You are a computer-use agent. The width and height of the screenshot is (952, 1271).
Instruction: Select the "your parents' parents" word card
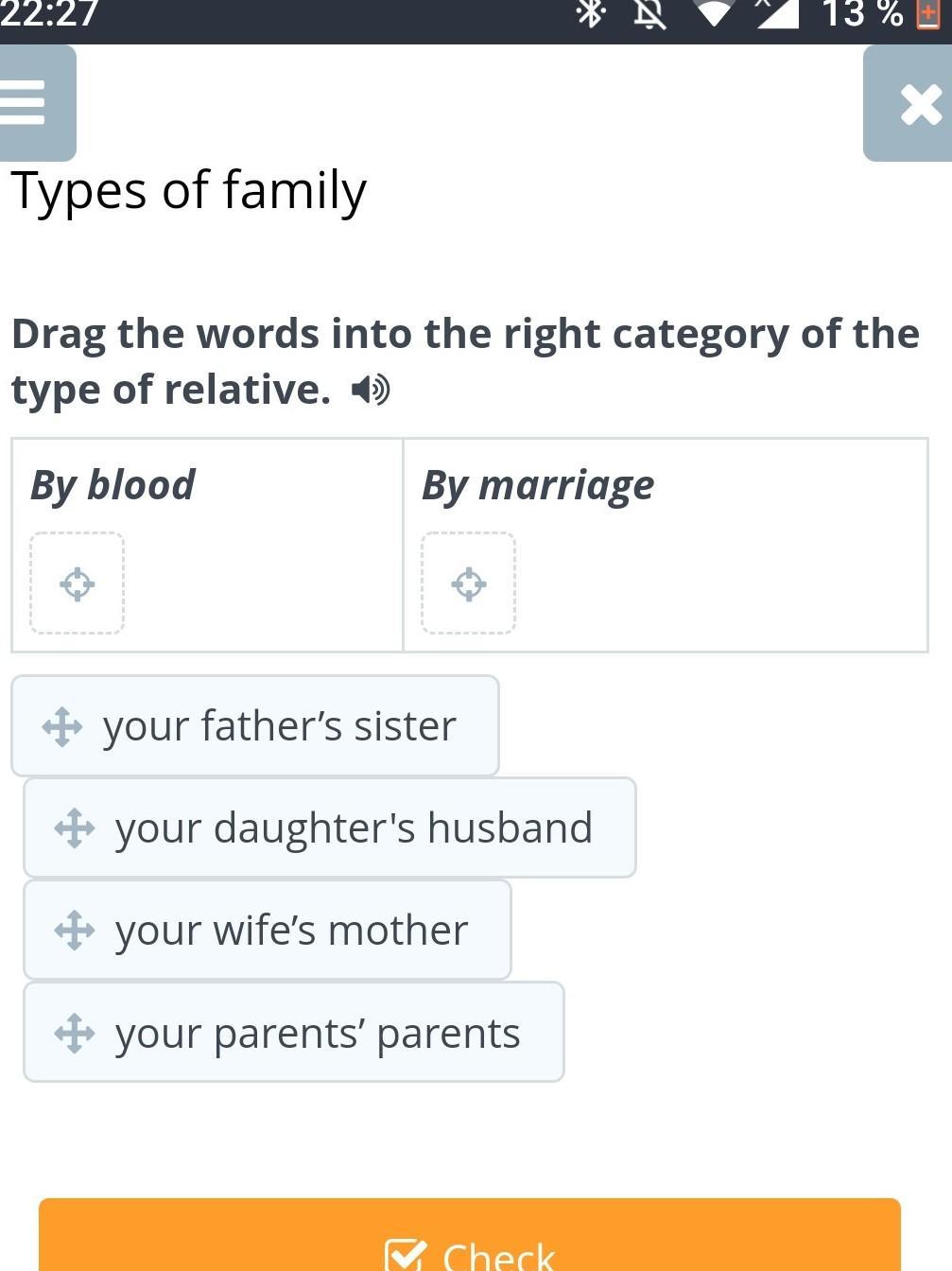318,1033
